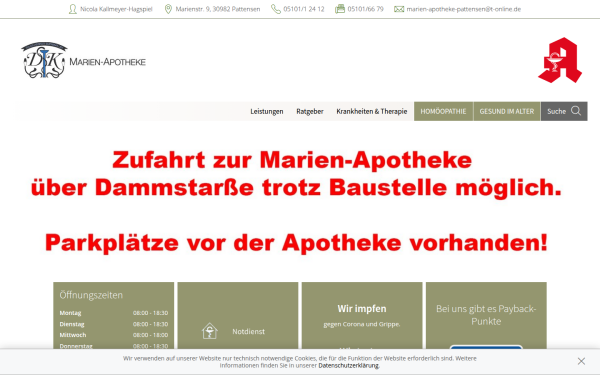Open Krankheiten & Therapie menu
The height and width of the screenshot is (375, 600).
372,111
